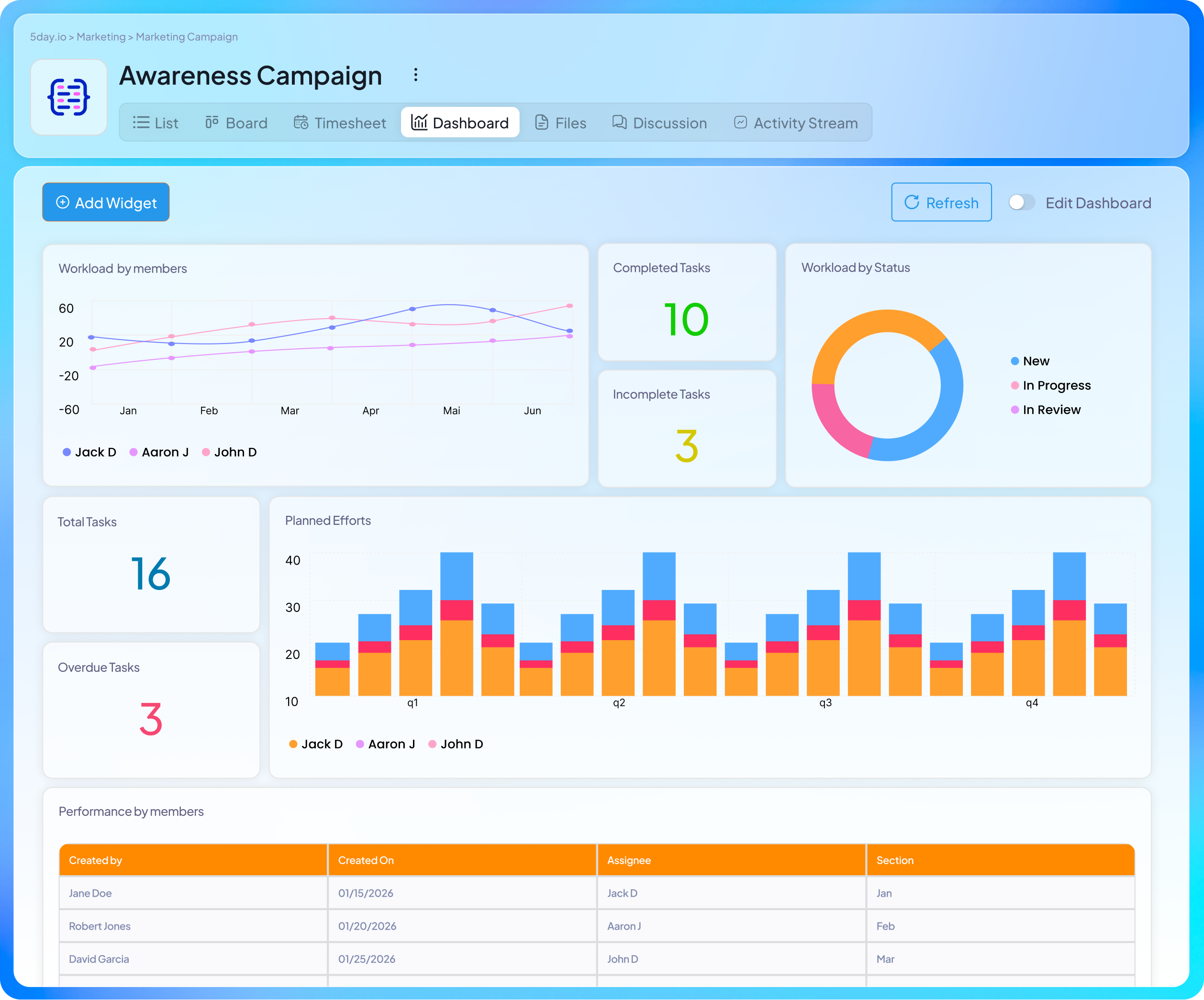The width and height of the screenshot is (1204, 1000).
Task: Click the Add Widget button
Action: coord(105,202)
